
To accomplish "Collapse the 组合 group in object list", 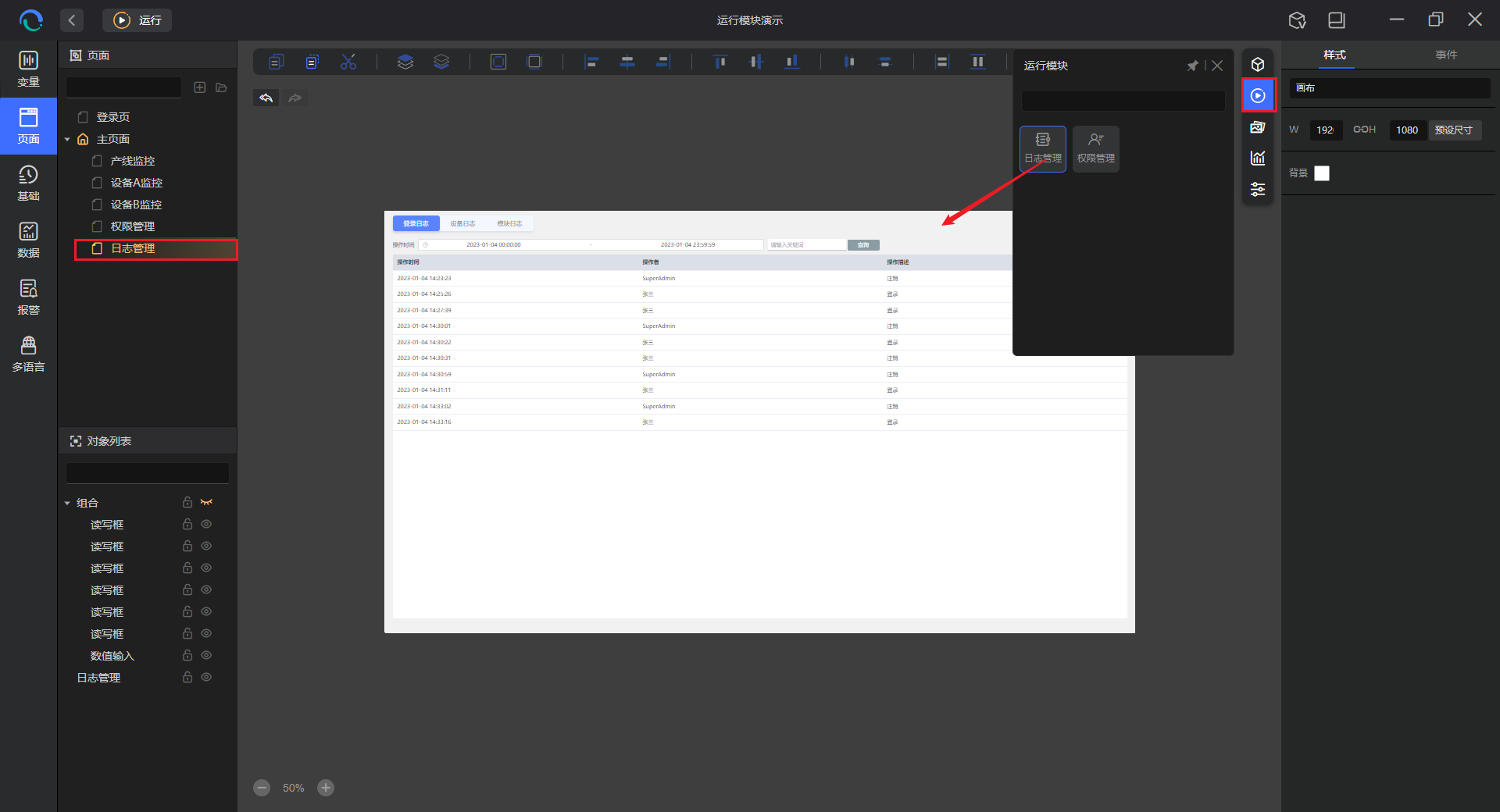I will 67,503.
